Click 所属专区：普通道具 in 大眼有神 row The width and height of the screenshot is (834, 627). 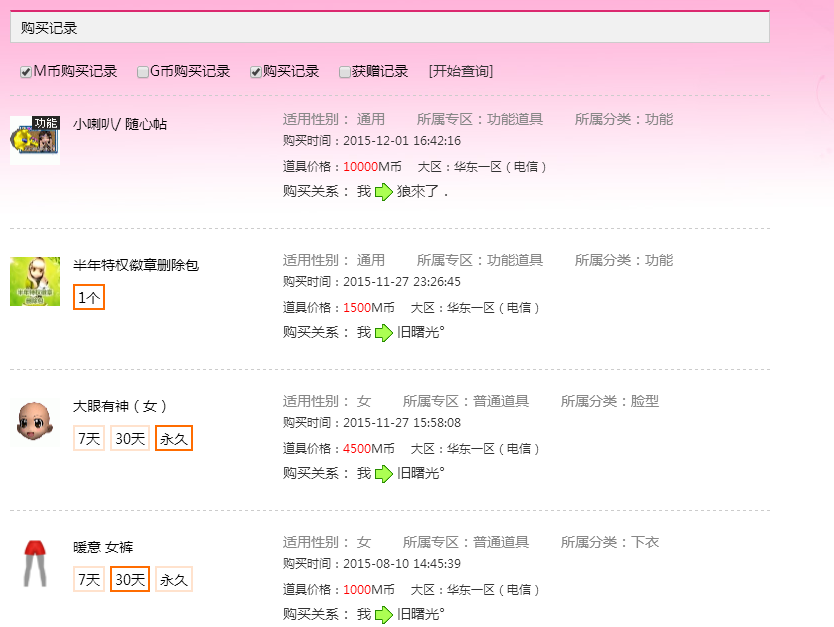(x=466, y=401)
